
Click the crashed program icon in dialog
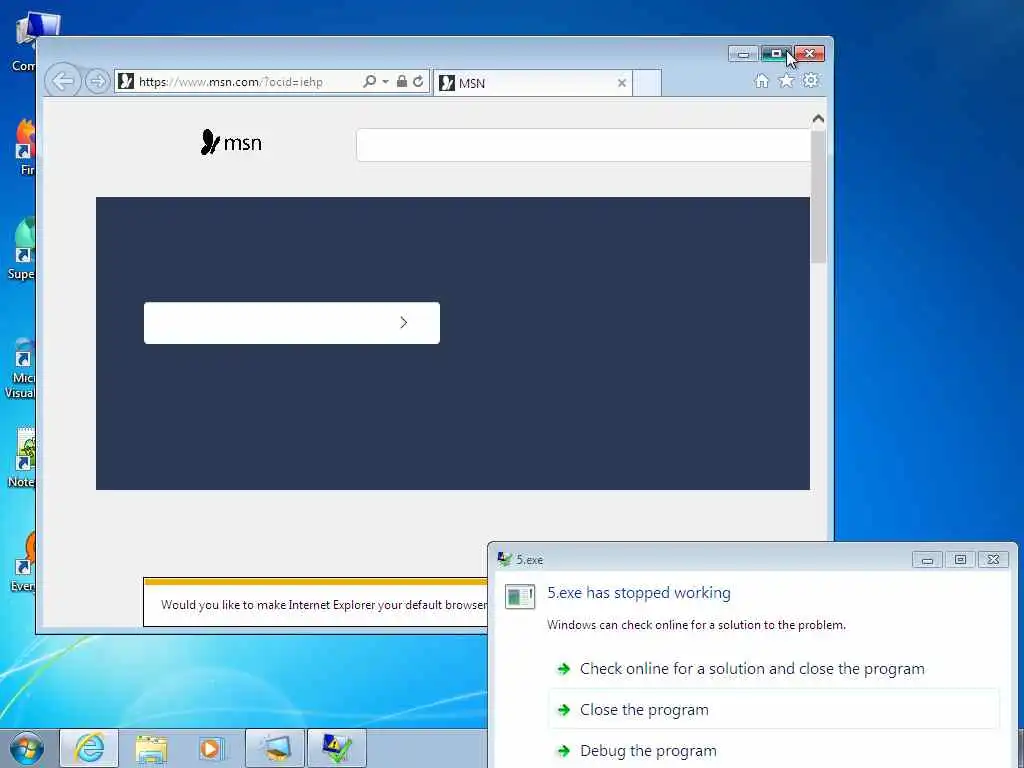[520, 597]
